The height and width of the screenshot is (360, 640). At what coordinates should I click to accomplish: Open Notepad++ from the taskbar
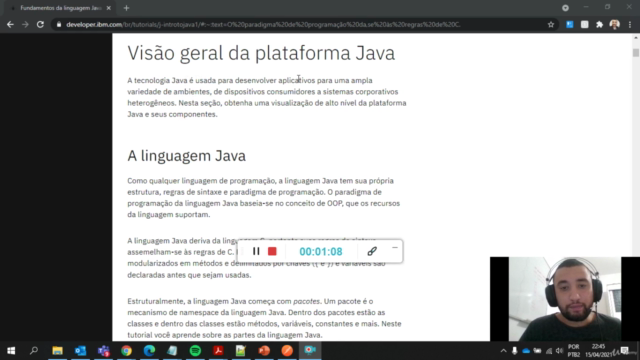(241, 351)
